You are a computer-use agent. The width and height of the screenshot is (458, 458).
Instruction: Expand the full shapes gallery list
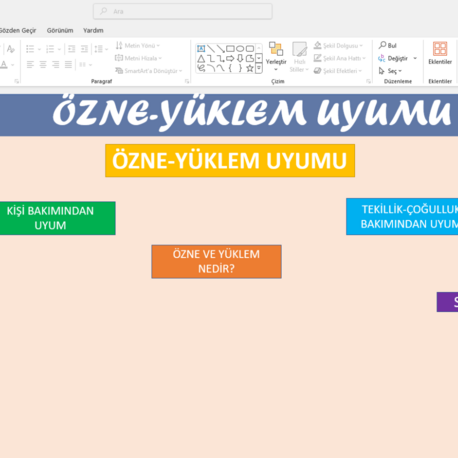pyautogui.click(x=259, y=68)
